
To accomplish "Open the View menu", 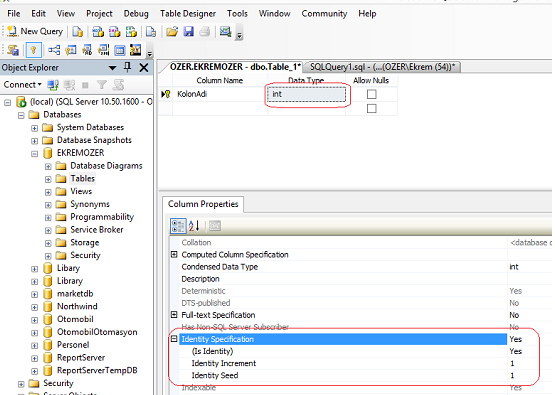I will pos(66,13).
